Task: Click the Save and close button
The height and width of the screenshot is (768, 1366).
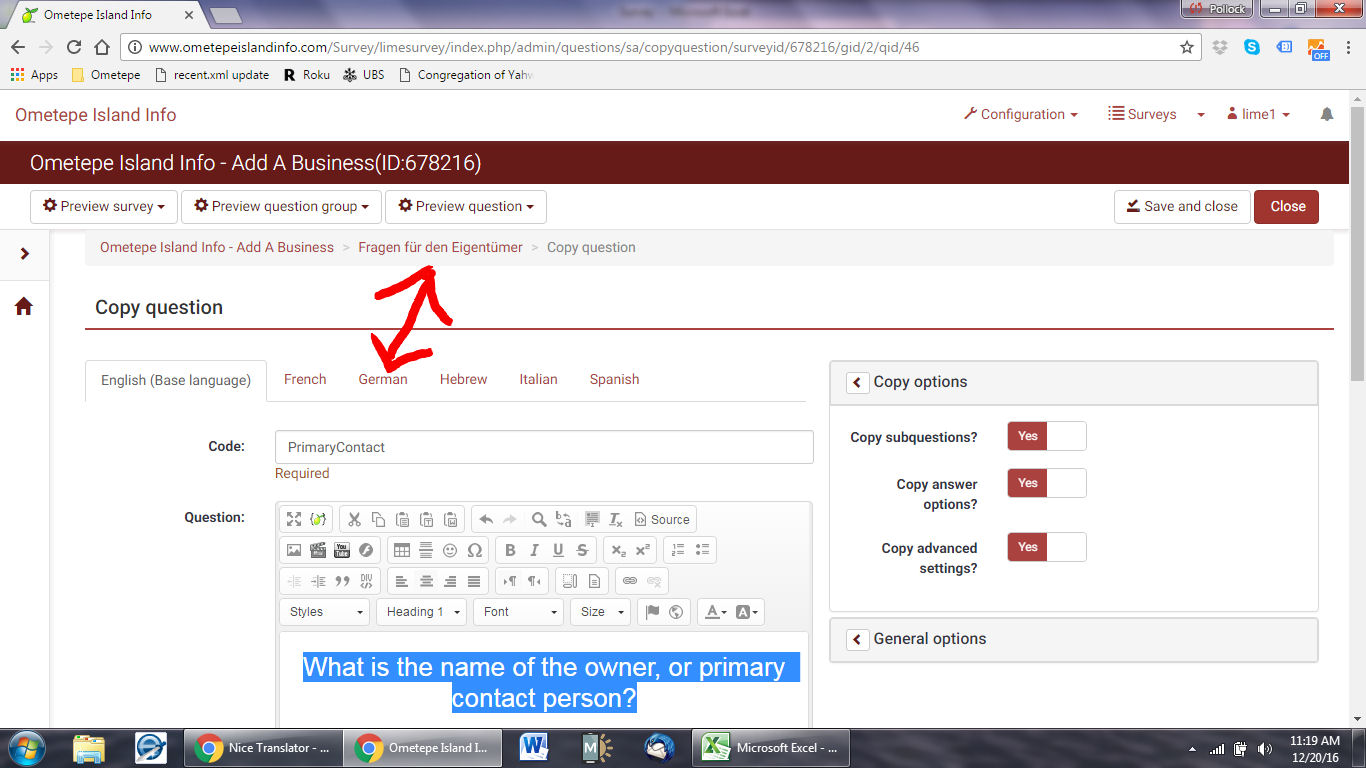Action: 1182,207
